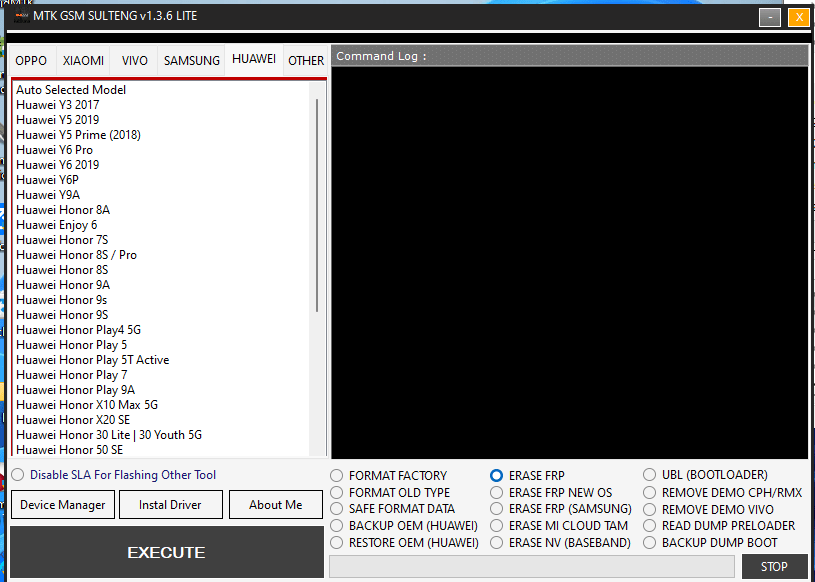Open Device Manager
Viewport: 815px width, 582px height.
62,504
